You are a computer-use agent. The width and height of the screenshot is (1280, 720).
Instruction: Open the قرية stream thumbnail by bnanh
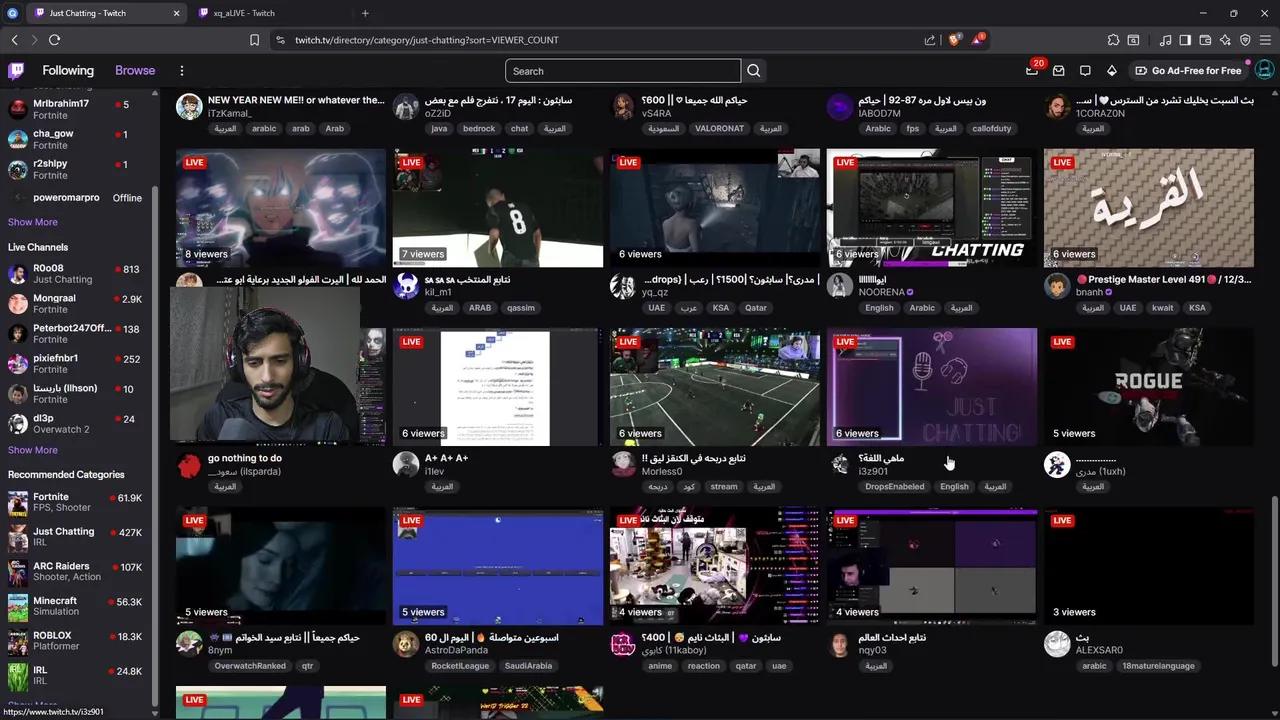tap(1148, 208)
